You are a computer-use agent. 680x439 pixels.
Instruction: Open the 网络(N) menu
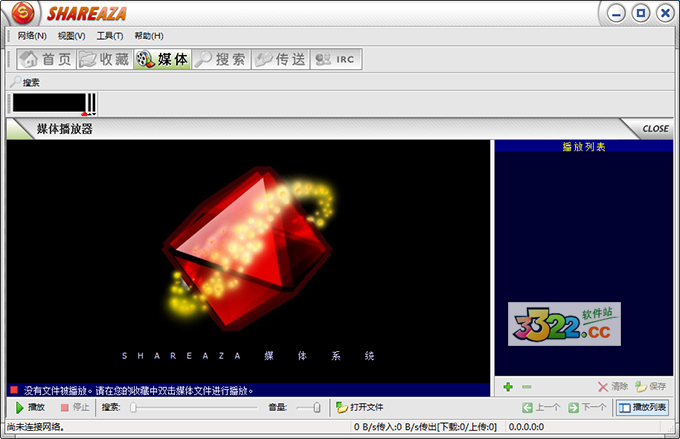pyautogui.click(x=32, y=36)
